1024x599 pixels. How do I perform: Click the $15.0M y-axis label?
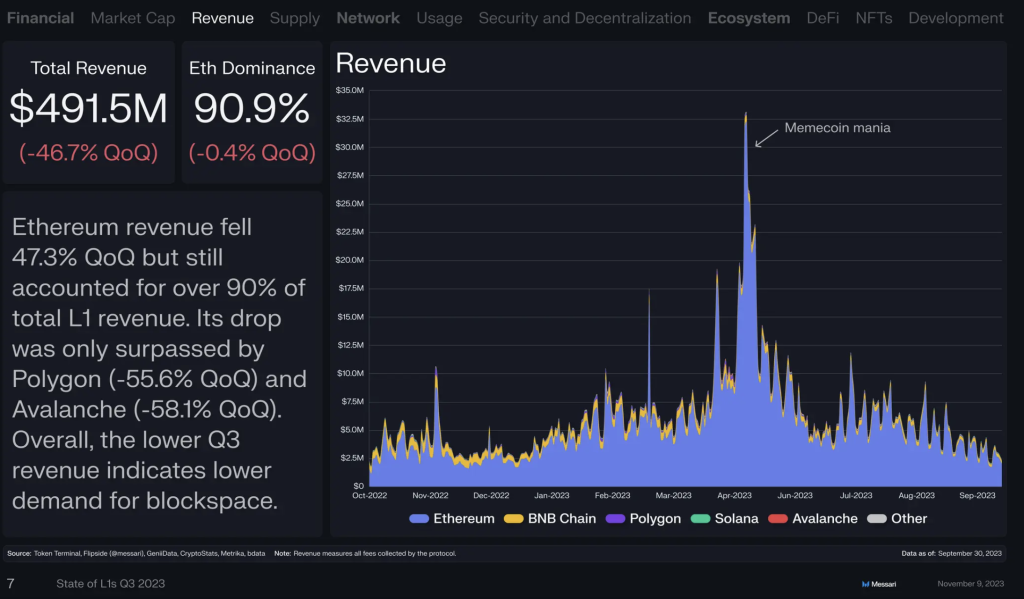pos(350,317)
